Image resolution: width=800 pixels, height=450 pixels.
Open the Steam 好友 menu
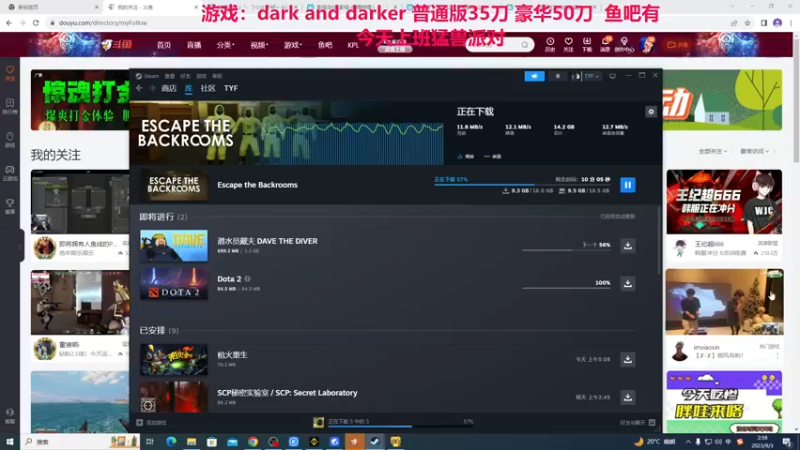185,76
